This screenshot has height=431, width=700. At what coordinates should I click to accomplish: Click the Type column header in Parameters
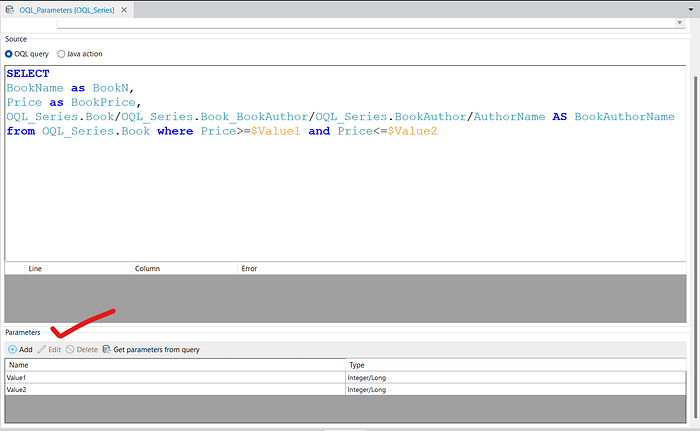point(516,365)
